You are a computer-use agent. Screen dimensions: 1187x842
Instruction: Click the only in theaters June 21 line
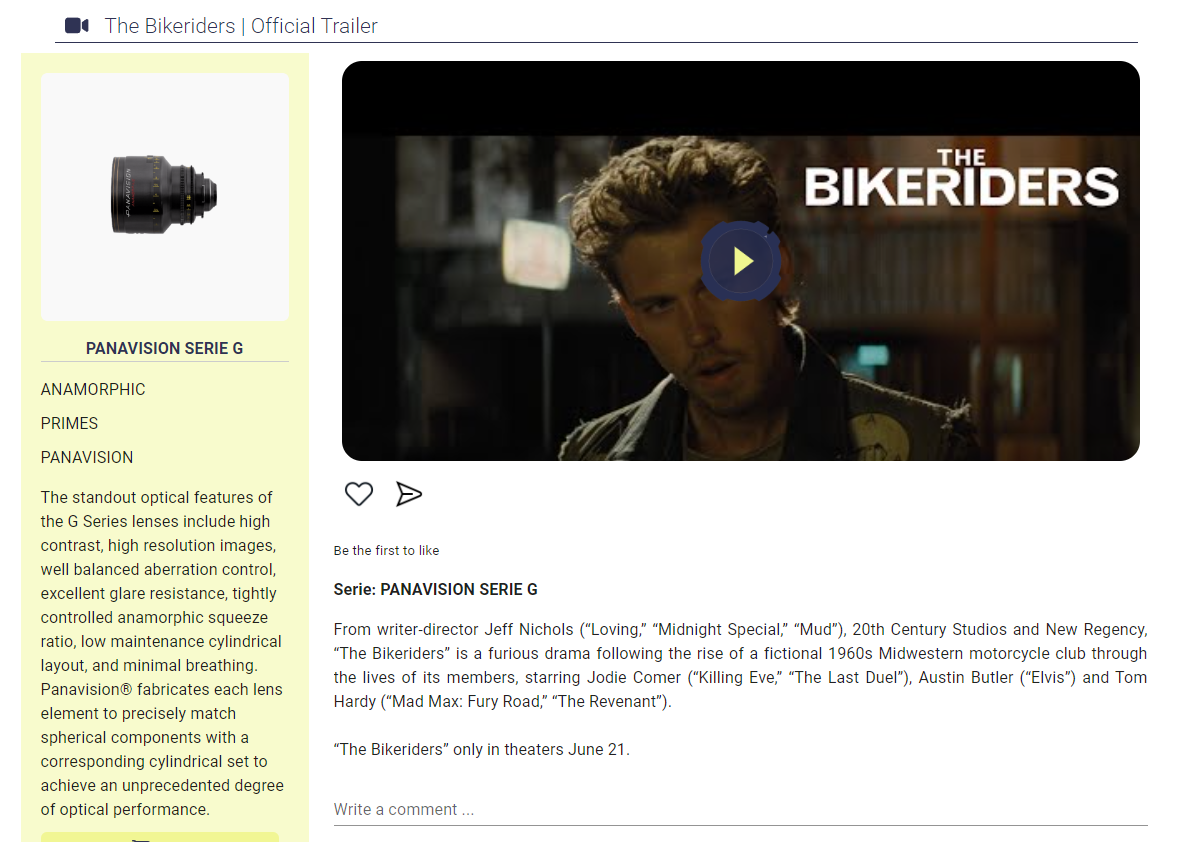pyautogui.click(x=481, y=749)
